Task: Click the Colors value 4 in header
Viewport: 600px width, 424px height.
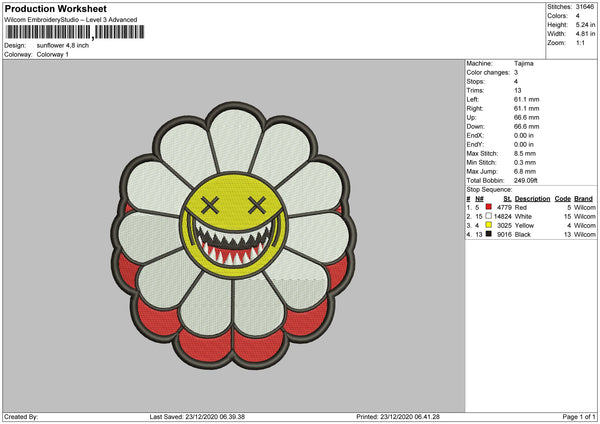Action: tap(577, 16)
